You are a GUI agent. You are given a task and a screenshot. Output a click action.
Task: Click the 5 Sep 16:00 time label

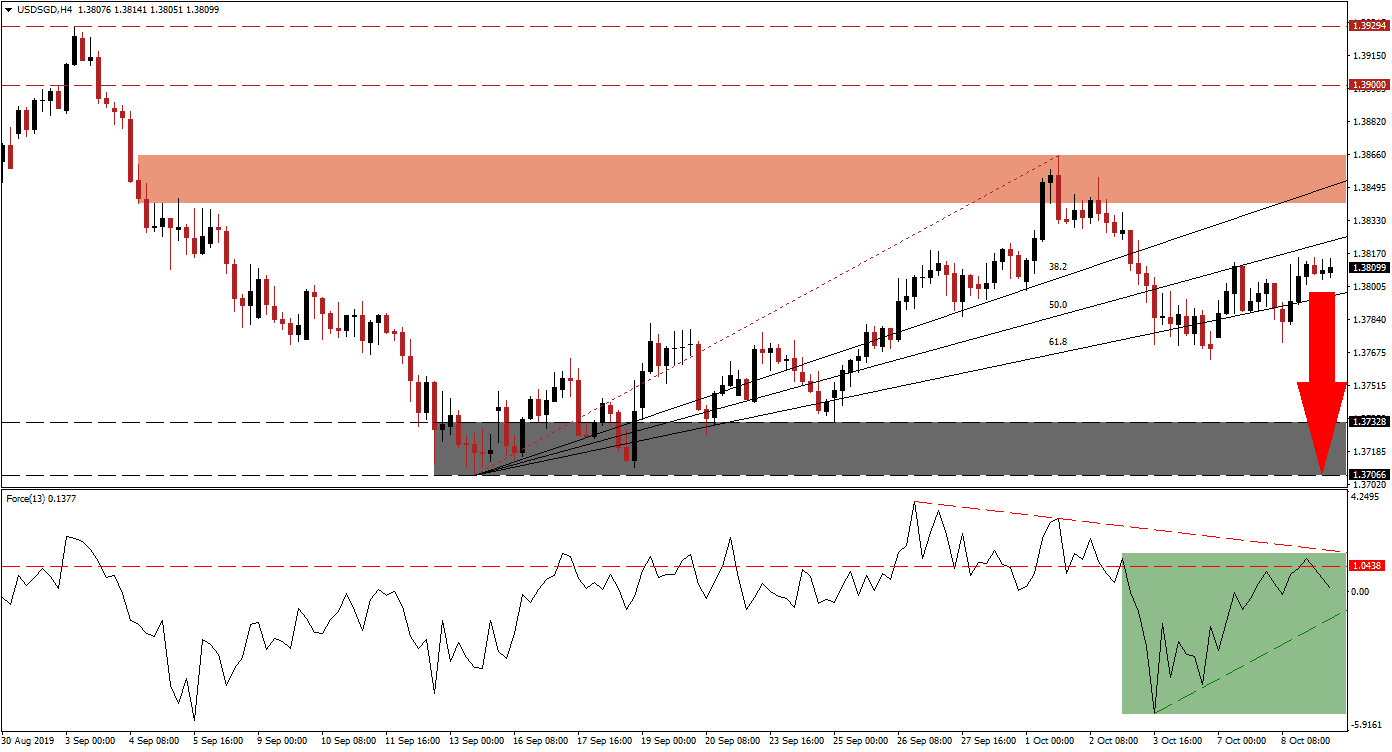coord(218,743)
